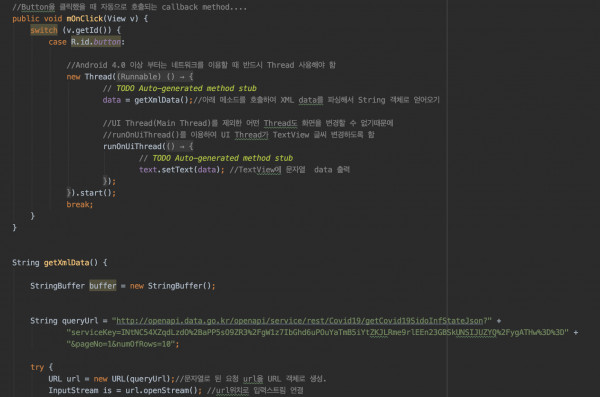The width and height of the screenshot is (600, 397).
Task: Select the highlighted buffer variable
Action: (103, 286)
